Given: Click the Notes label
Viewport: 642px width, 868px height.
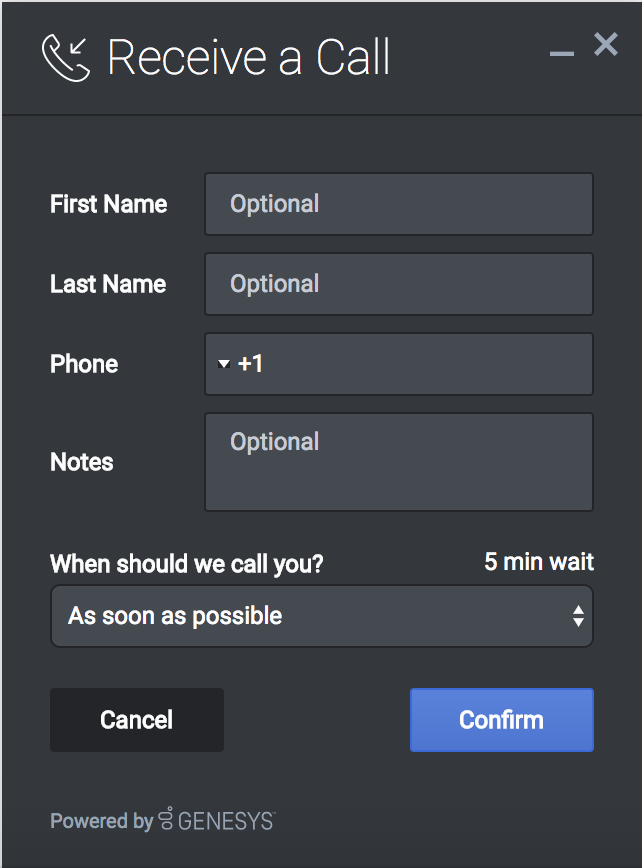Looking at the screenshot, I should 82,462.
